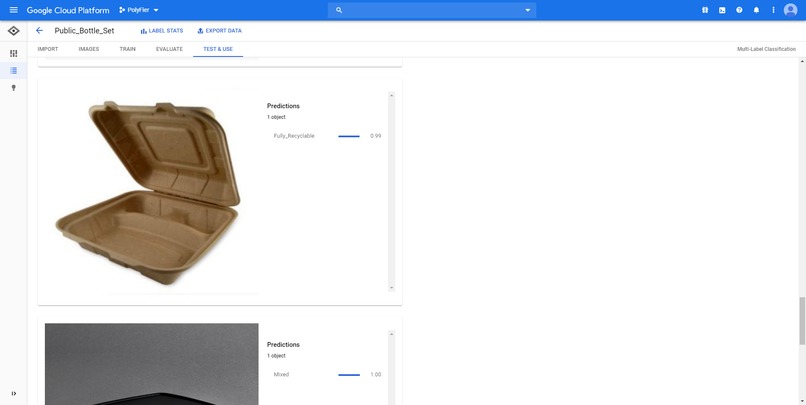806x405 pixels.
Task: Click the back arrow next to Public_Bottle_Set
Action: 39,31
